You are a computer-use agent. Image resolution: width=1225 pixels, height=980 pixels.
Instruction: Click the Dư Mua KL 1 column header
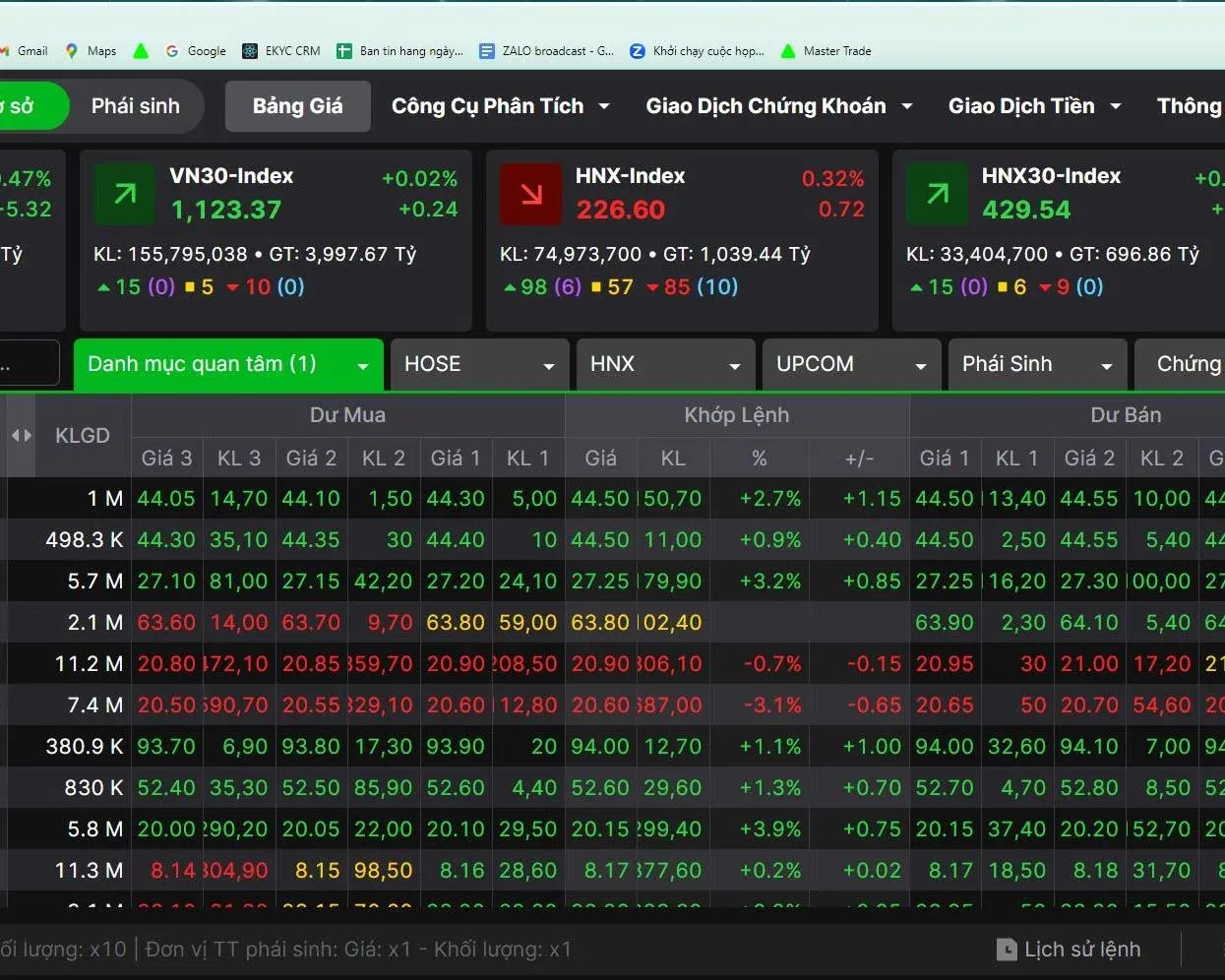(x=528, y=459)
